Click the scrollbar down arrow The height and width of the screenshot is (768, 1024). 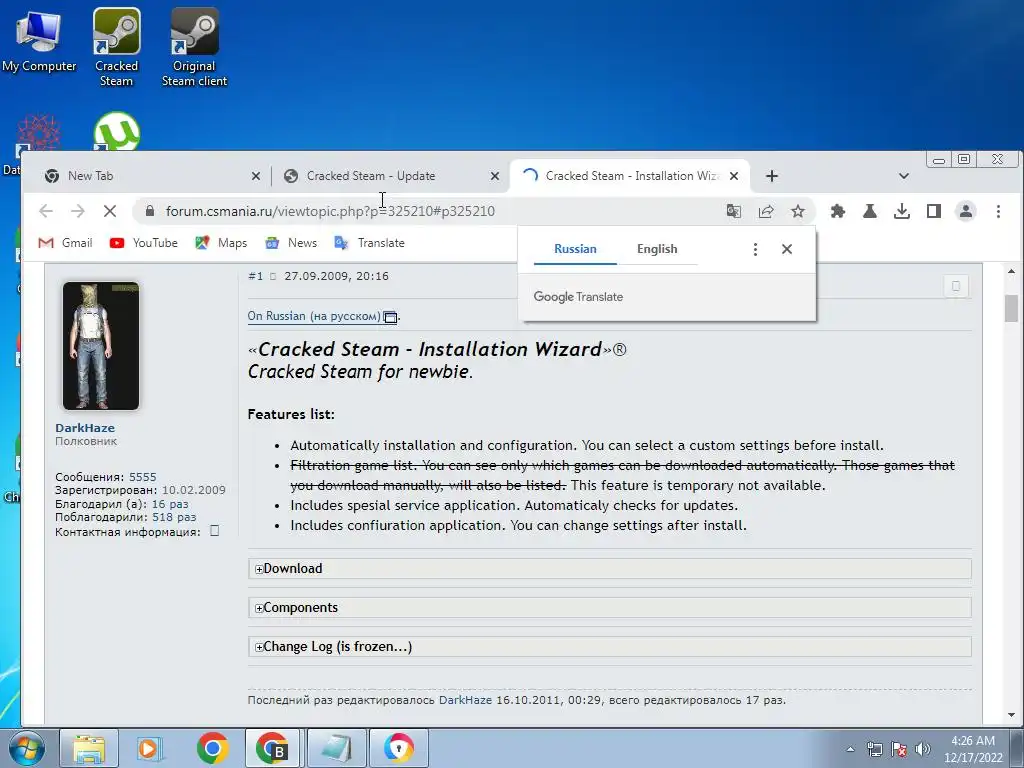(1011, 715)
